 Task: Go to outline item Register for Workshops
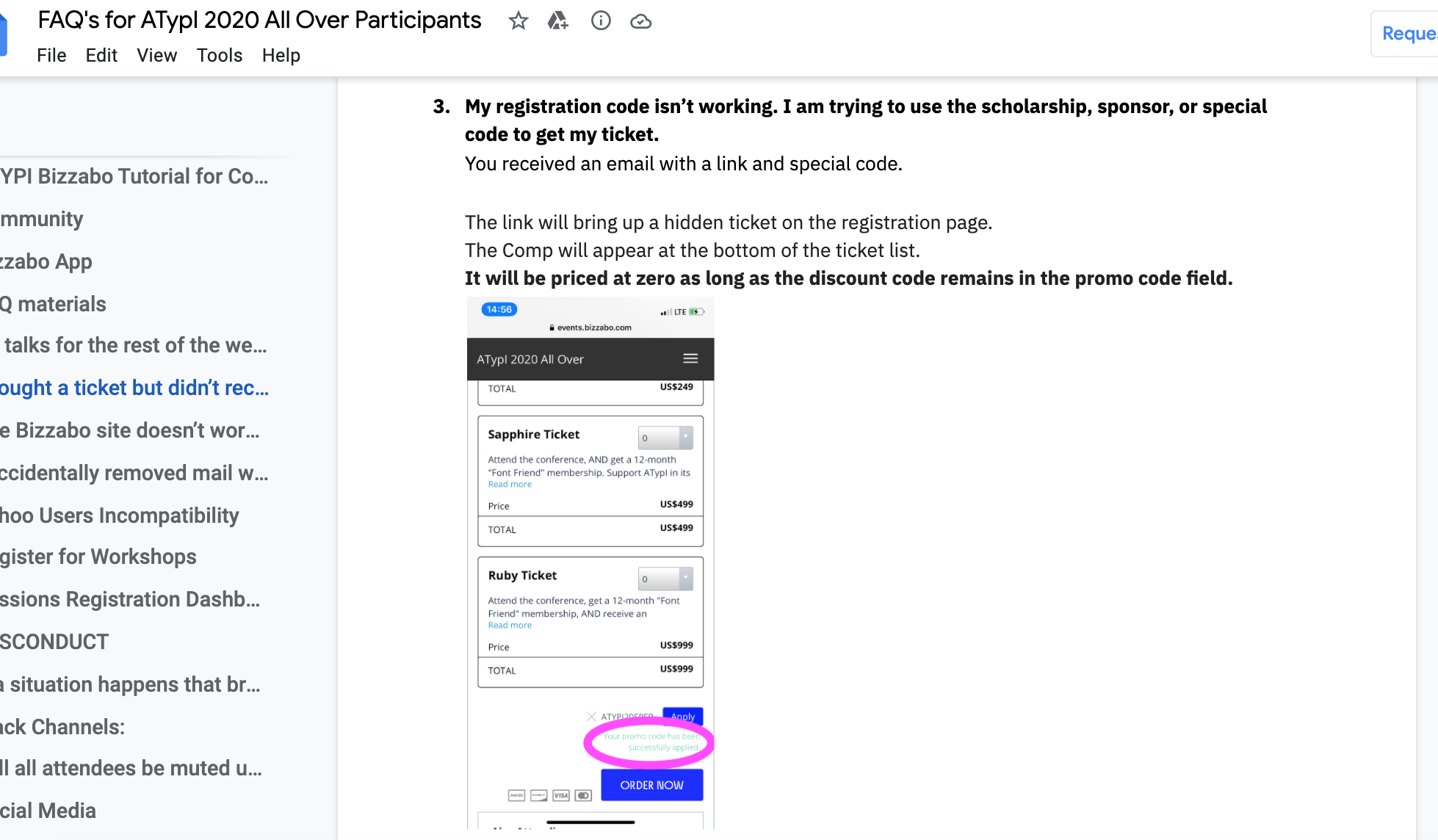tap(98, 557)
